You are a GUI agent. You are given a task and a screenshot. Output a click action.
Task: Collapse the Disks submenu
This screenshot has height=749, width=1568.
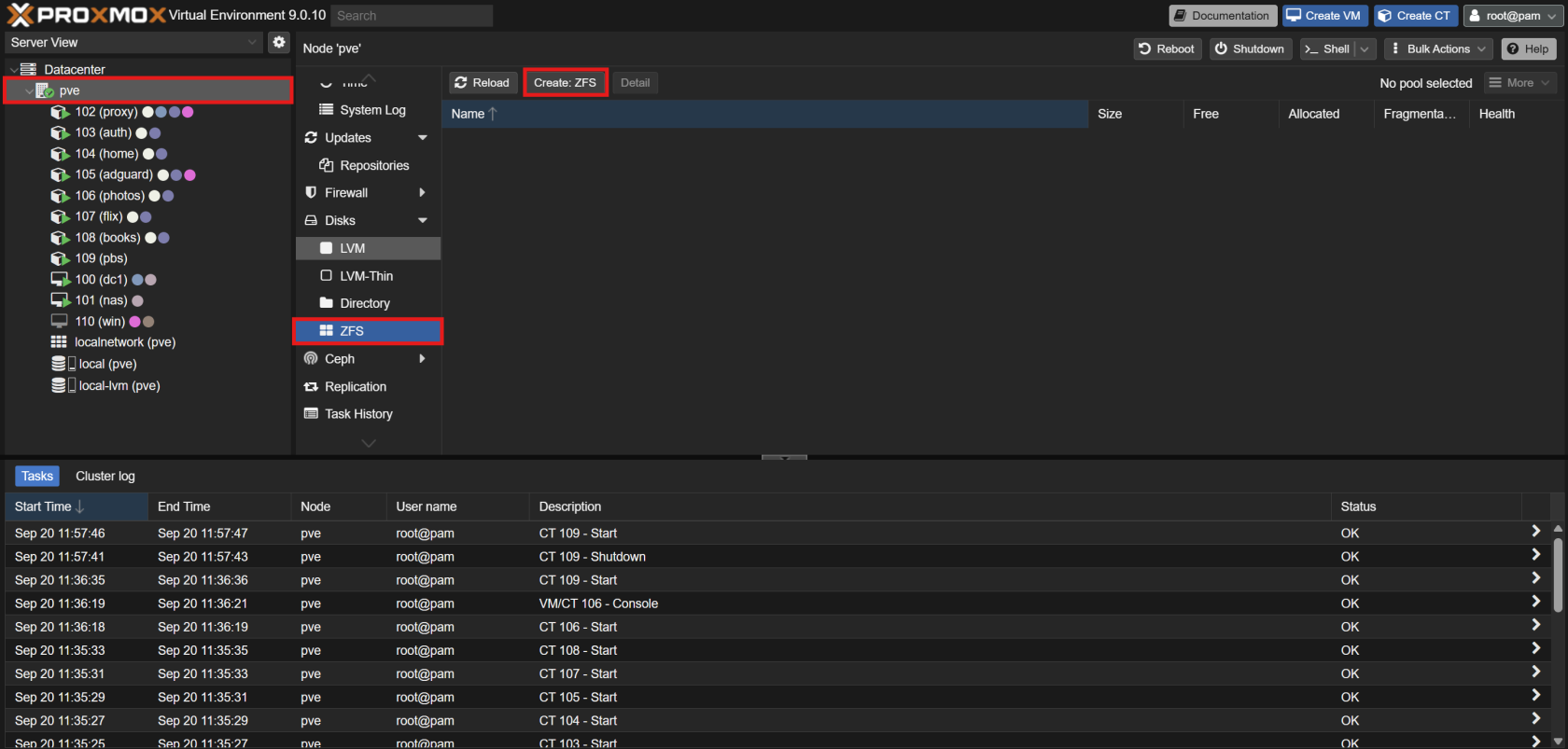pos(422,221)
